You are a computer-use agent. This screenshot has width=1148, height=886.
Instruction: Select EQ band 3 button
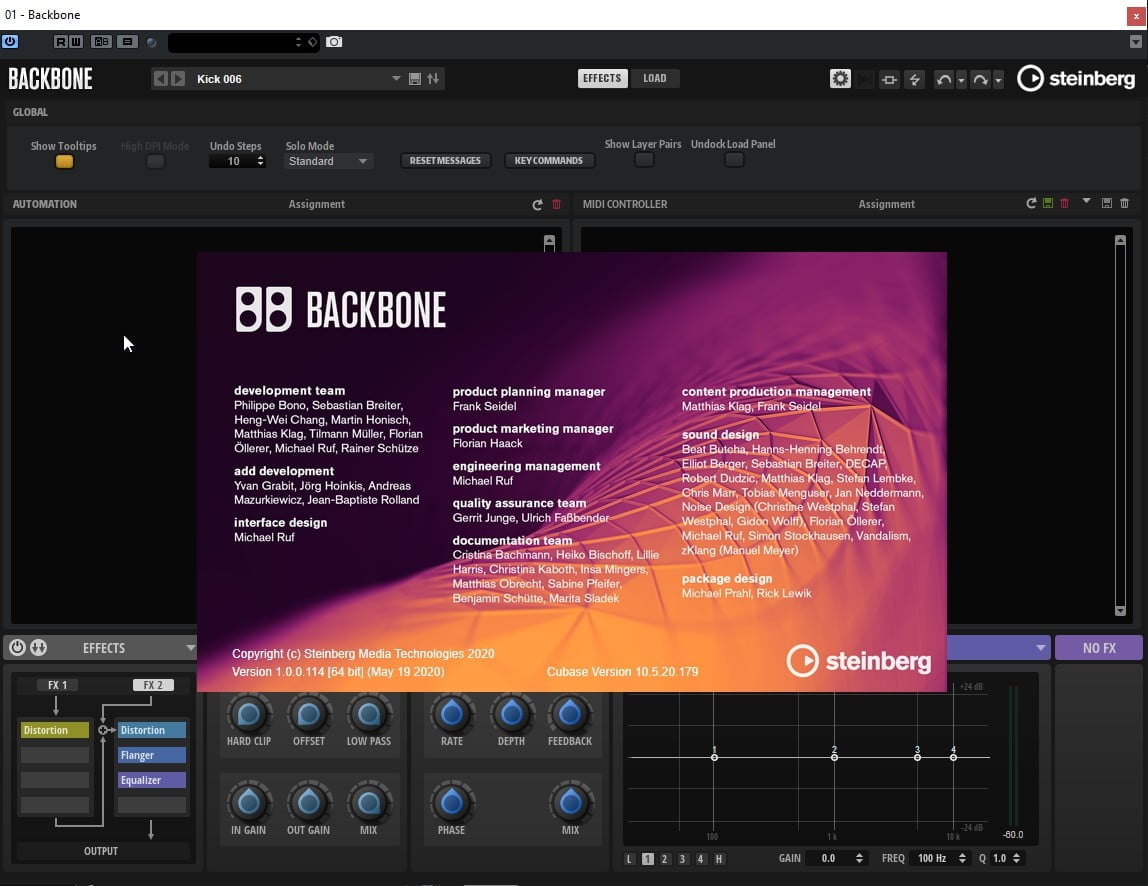[682, 859]
